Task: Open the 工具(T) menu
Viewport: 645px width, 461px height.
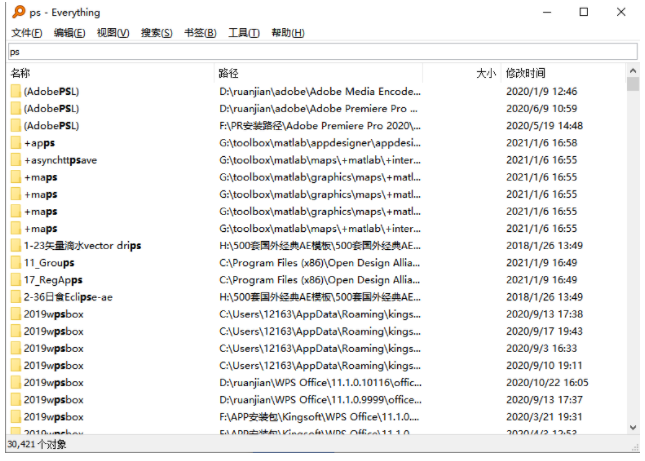Action: coord(244,33)
